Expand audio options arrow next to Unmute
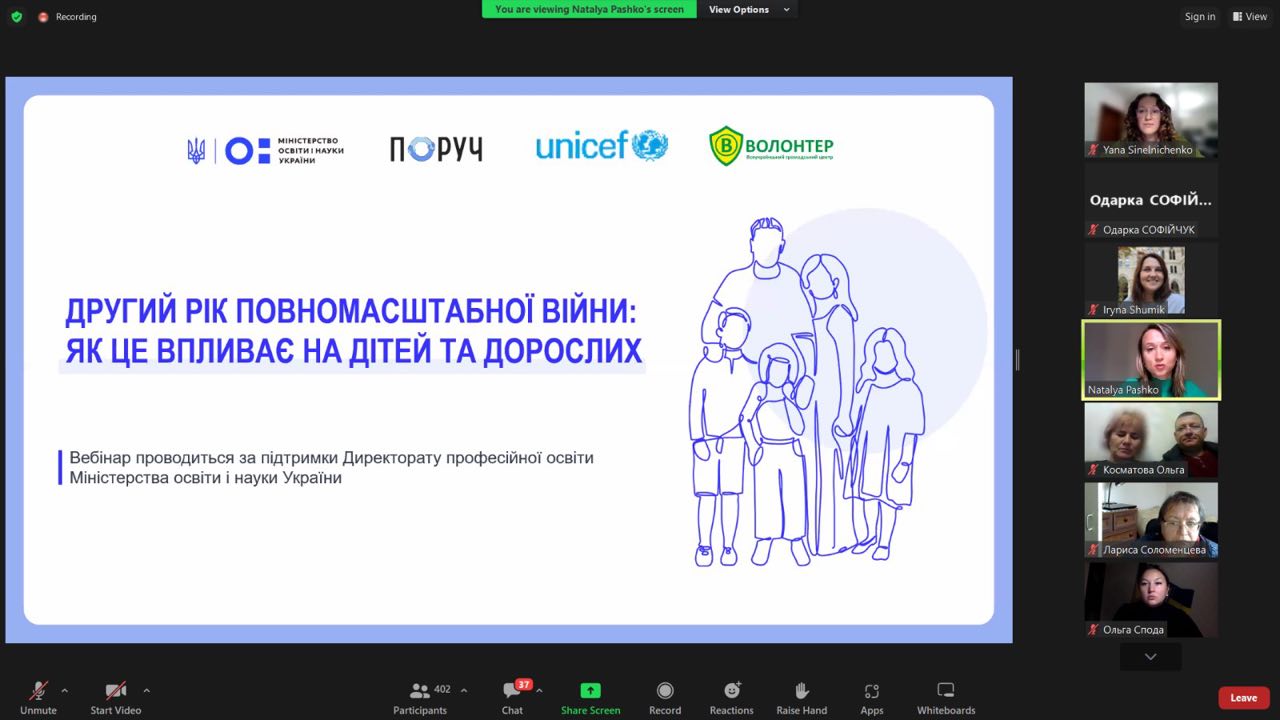Image resolution: width=1280 pixels, height=720 pixels. pyautogui.click(x=65, y=690)
